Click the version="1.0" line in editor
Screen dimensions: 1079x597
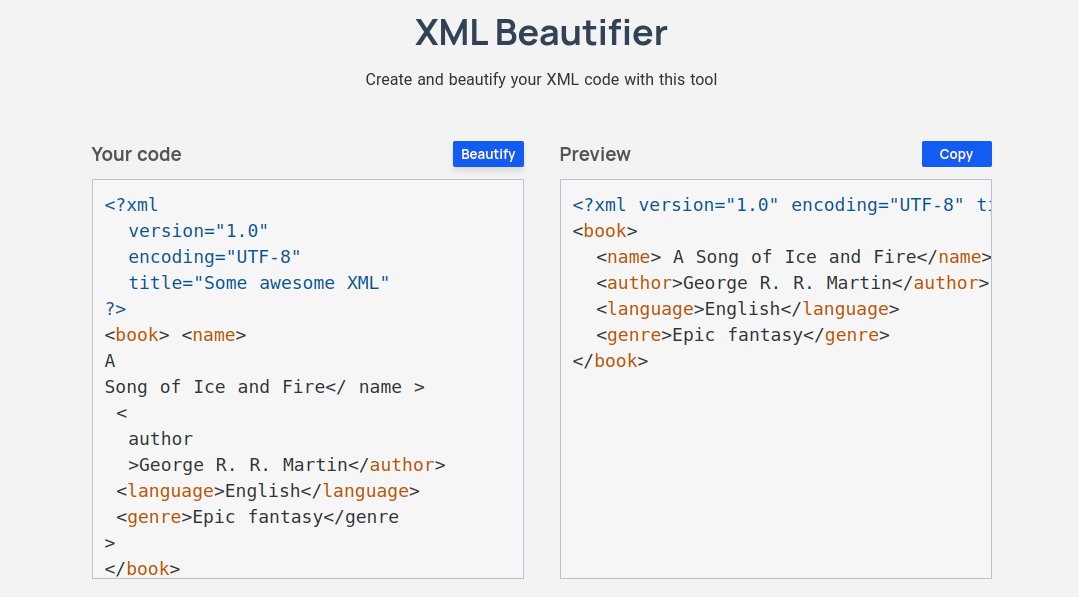[x=198, y=231]
